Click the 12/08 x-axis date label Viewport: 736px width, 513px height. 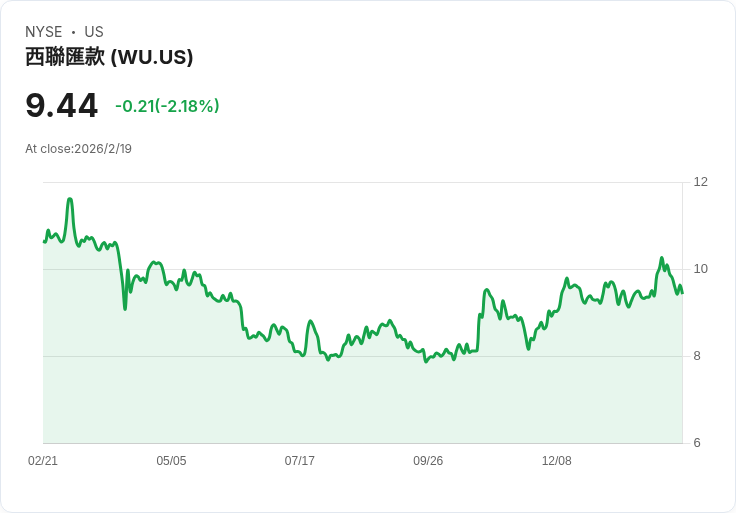tap(557, 460)
